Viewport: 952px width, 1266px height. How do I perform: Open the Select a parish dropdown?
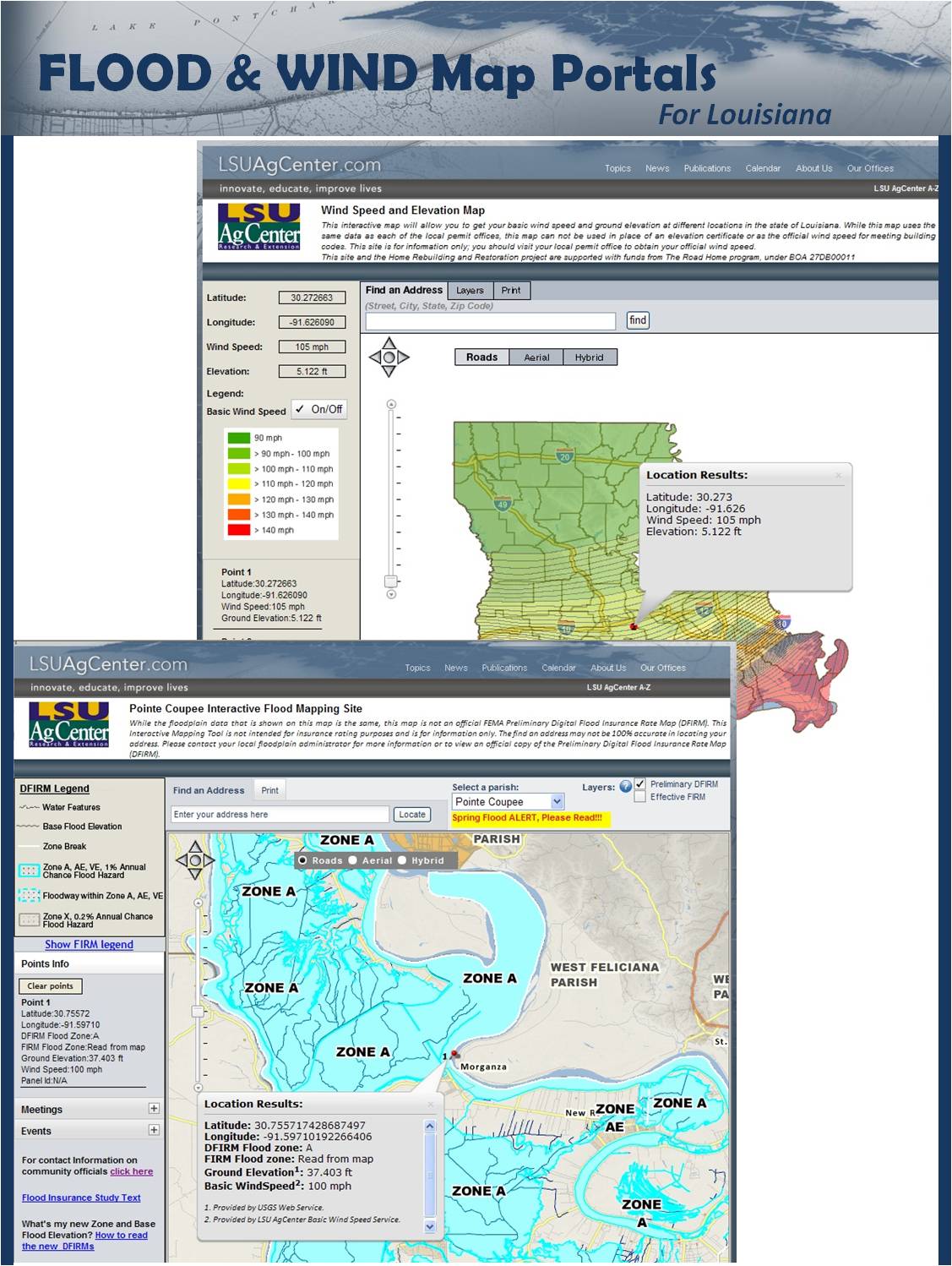tap(509, 801)
